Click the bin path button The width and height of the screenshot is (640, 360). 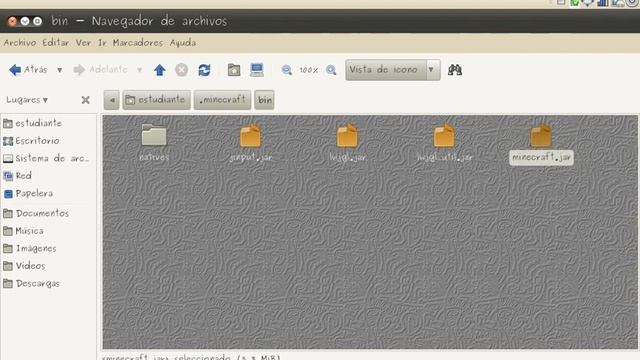264,100
